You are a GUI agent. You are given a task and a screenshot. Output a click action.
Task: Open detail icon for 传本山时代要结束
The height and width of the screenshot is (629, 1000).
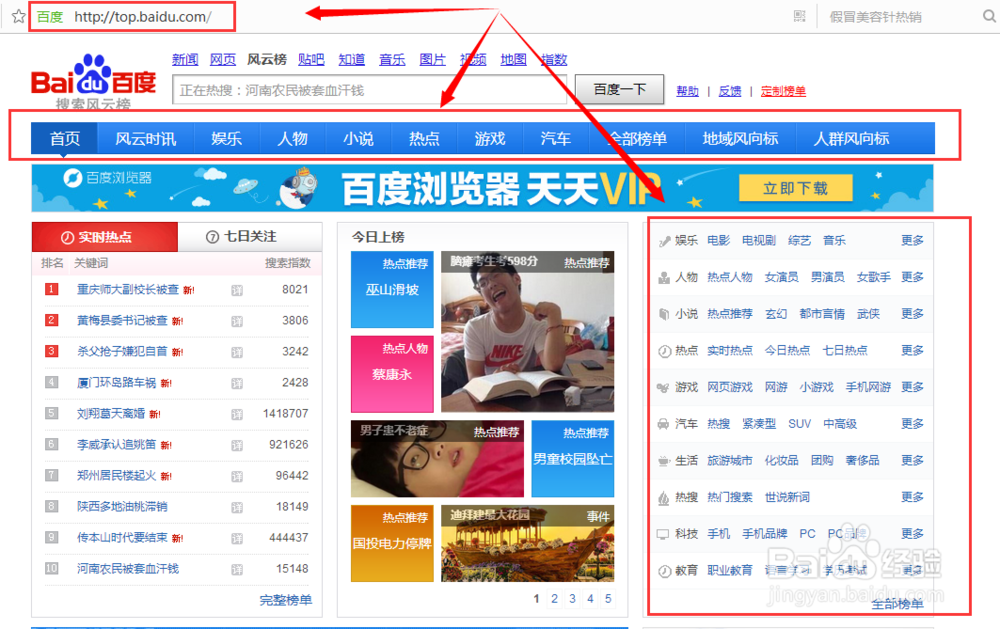pyautogui.click(x=237, y=538)
